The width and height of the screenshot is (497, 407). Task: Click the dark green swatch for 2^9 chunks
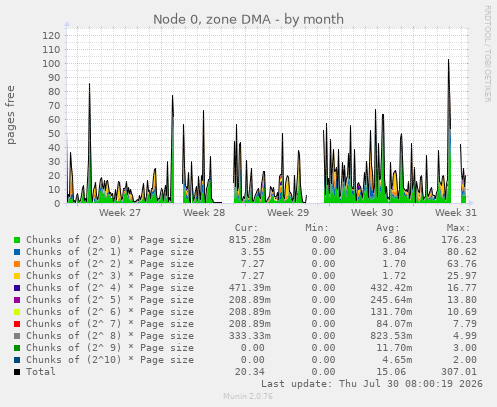(17, 348)
